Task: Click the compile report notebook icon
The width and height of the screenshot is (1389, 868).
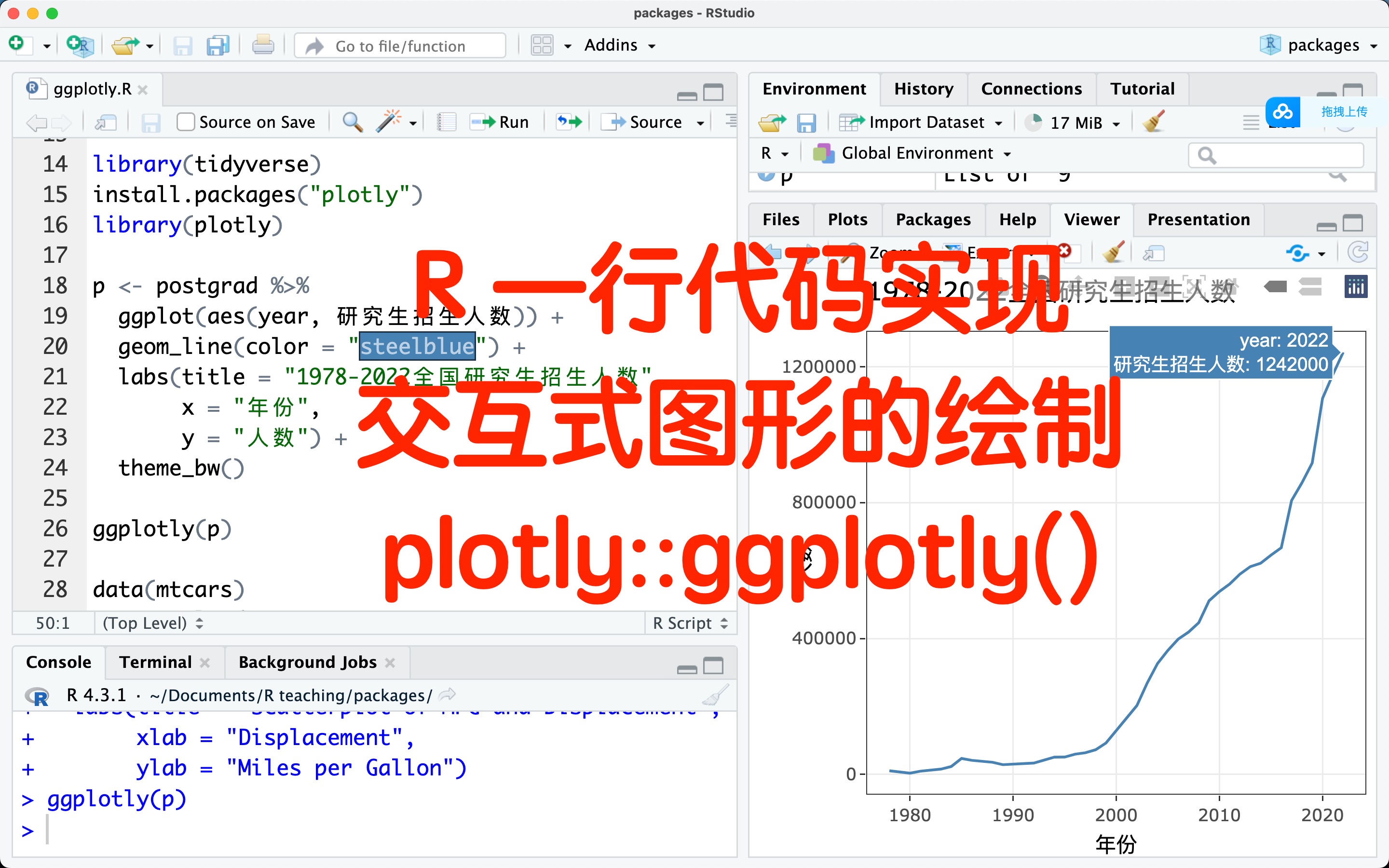Action: (446, 122)
